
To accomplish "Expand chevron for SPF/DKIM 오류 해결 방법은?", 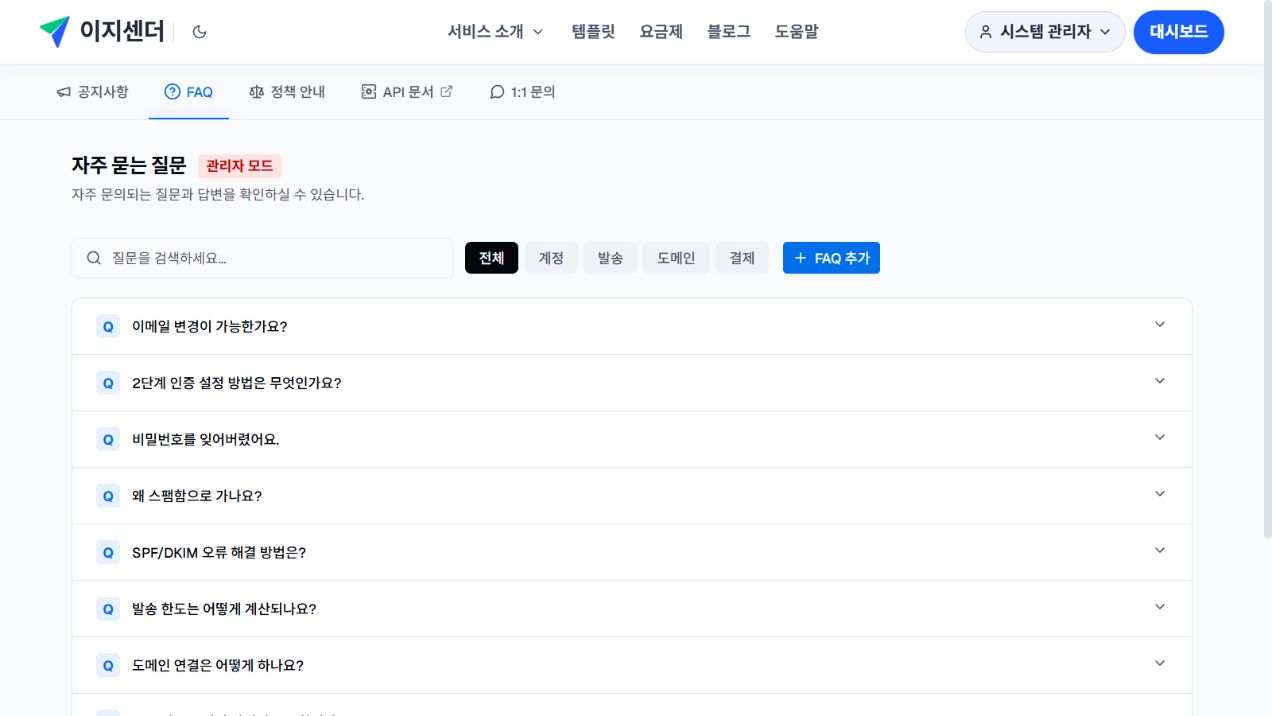I will click(x=1160, y=550).
